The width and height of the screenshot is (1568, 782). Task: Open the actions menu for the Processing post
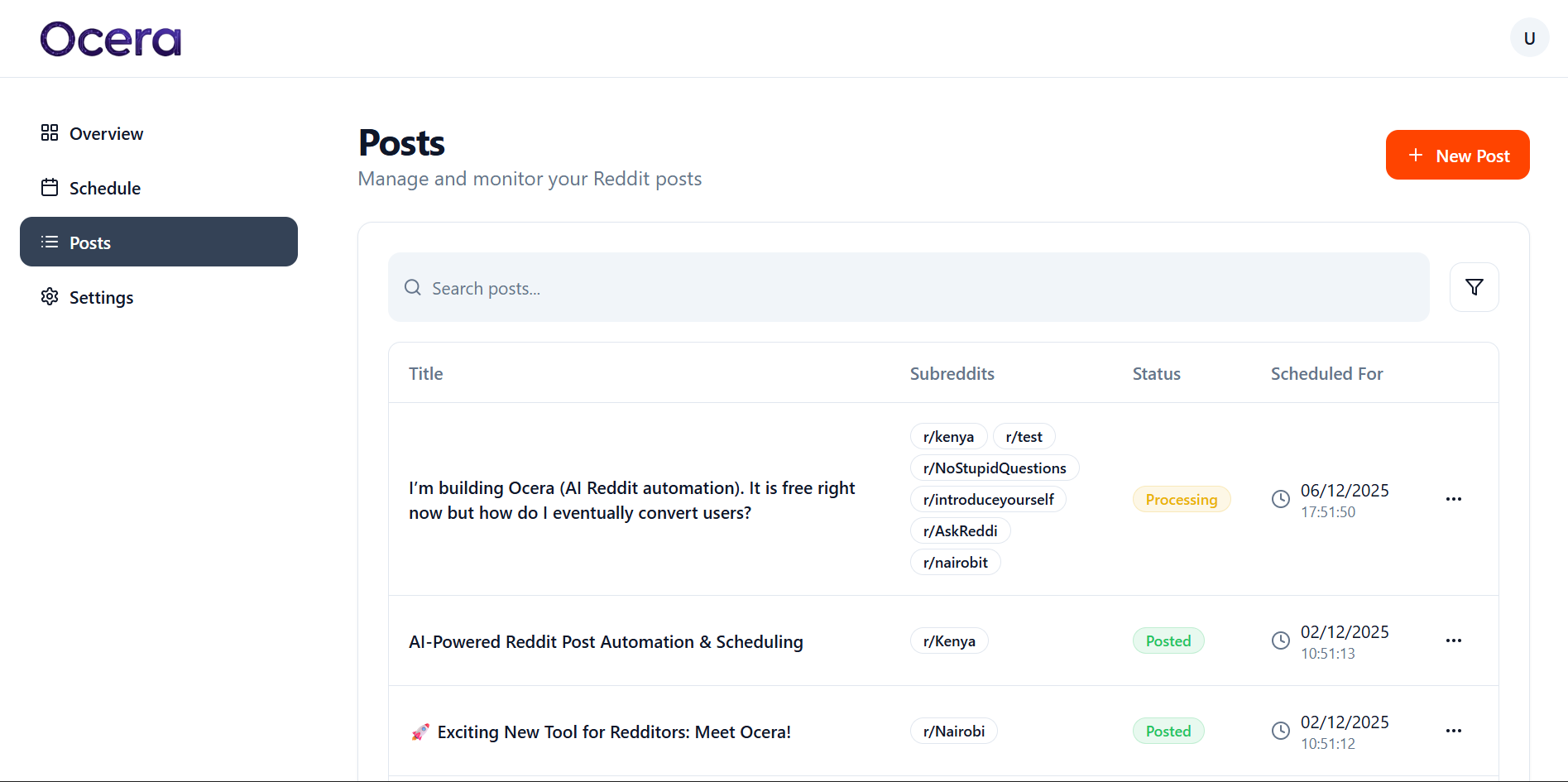tap(1454, 499)
